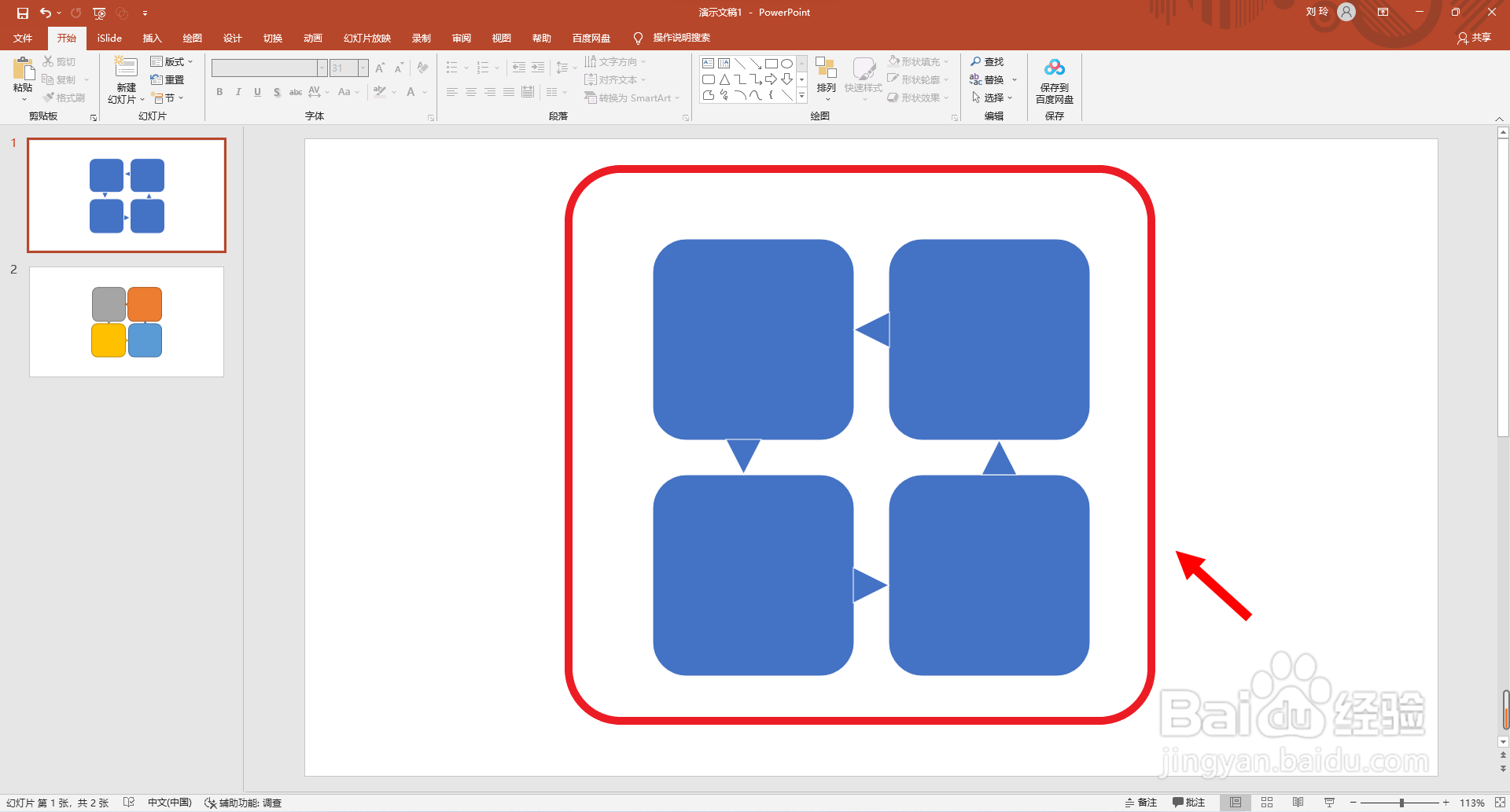Click Find (查找)

point(987,61)
